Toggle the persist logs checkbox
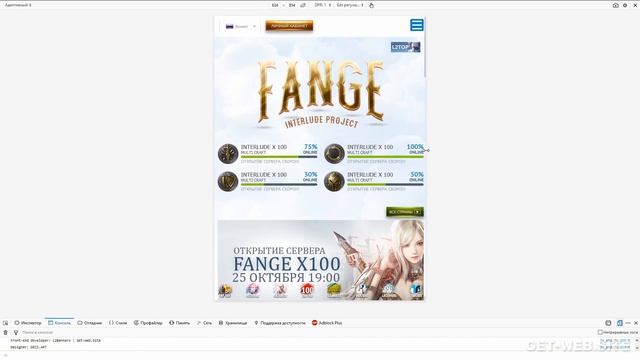The width and height of the screenshot is (640, 360). (x=600, y=332)
